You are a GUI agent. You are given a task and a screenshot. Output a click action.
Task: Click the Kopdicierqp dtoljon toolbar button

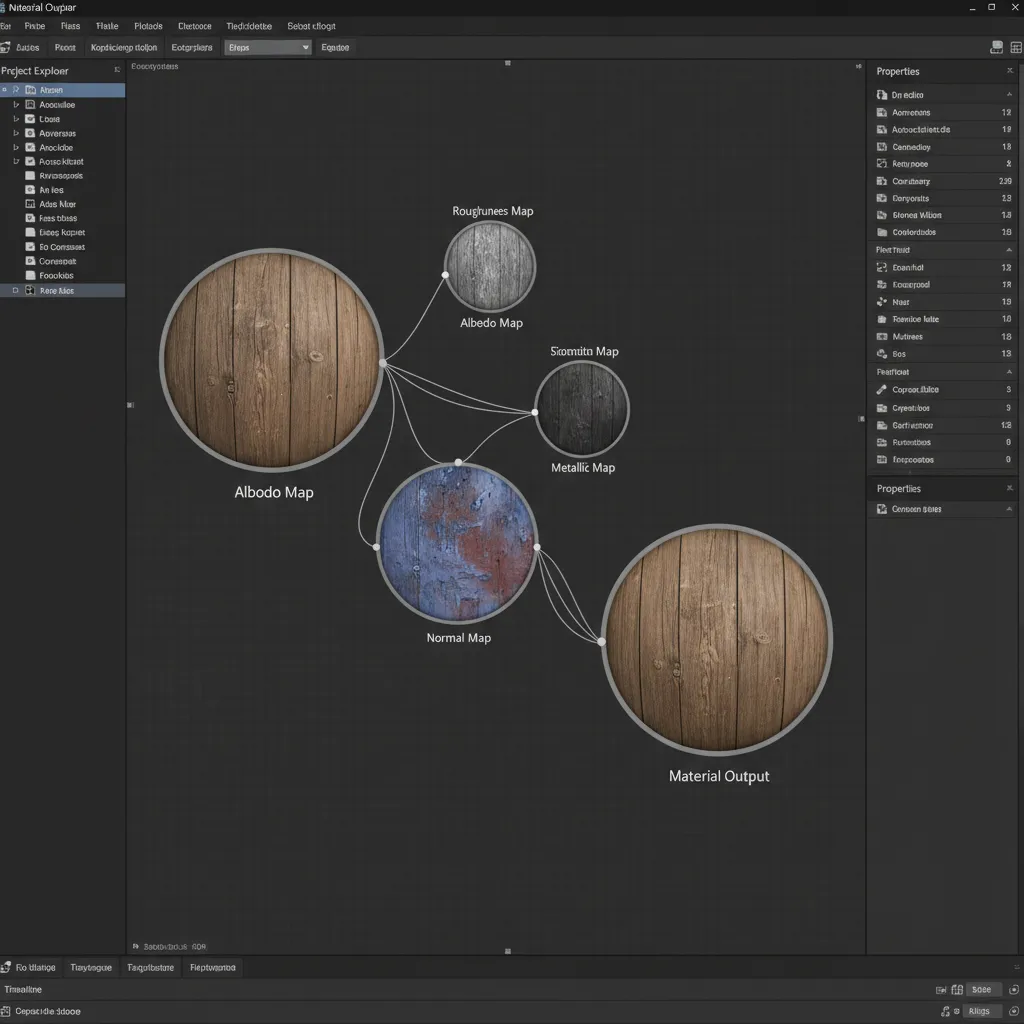[x=124, y=47]
